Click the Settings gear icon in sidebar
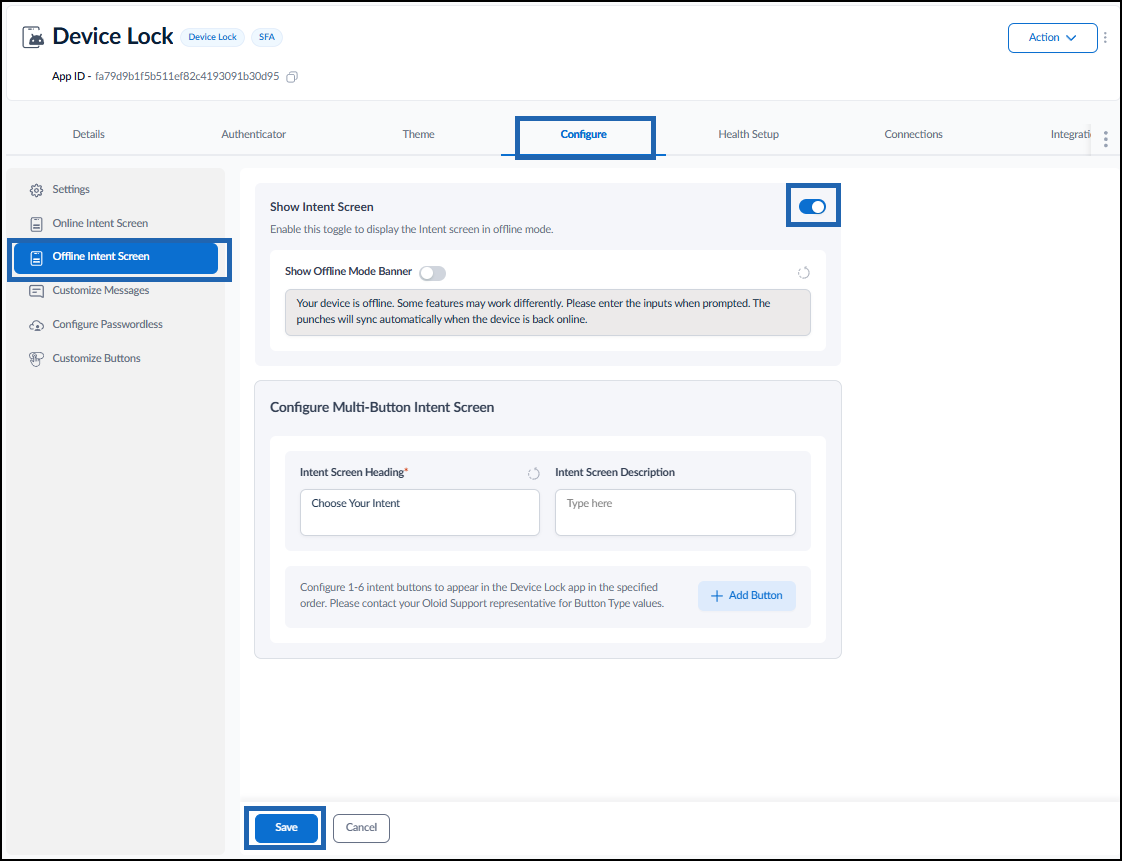 [36, 190]
